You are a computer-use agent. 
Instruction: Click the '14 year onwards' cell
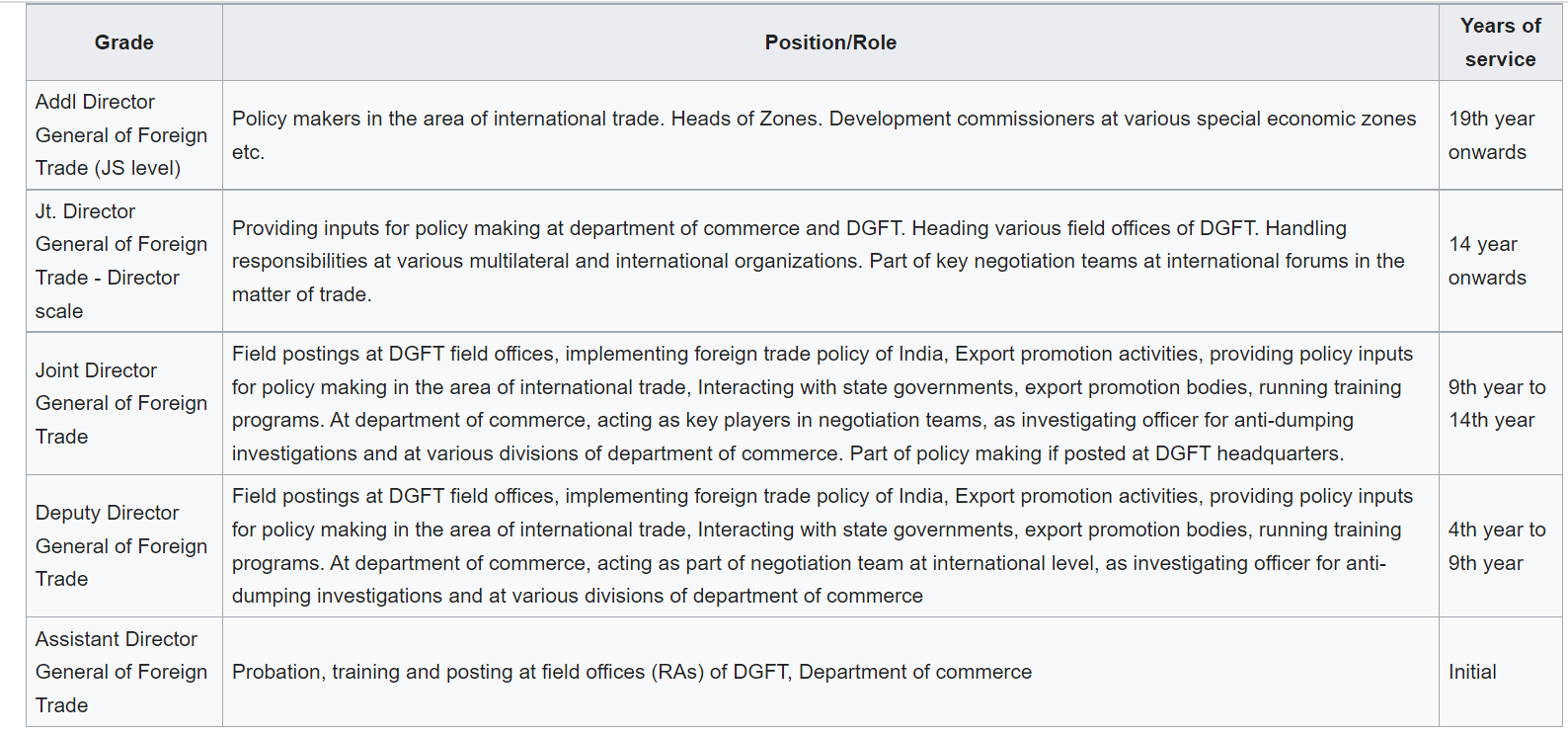click(1486, 261)
